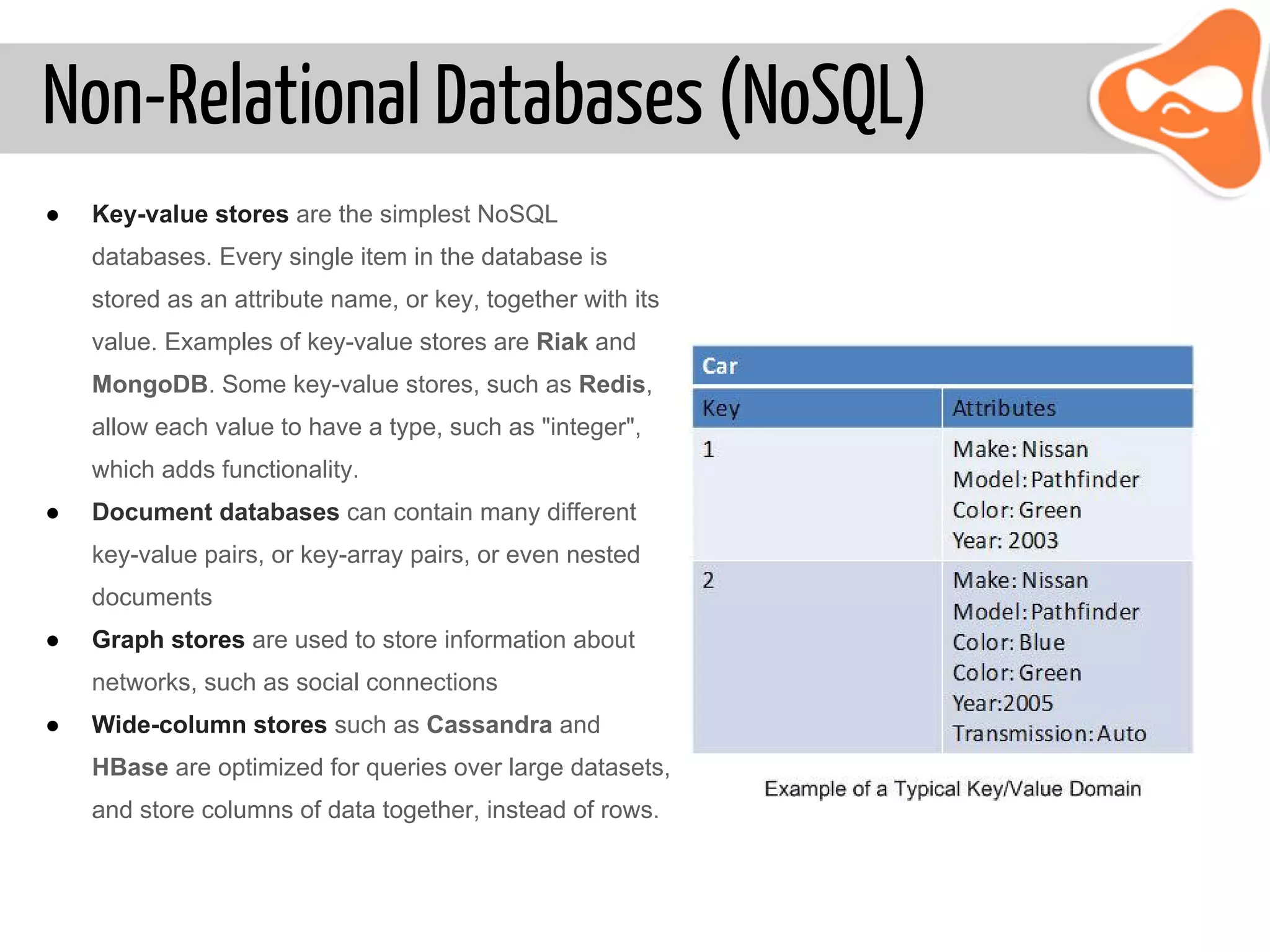Click the "Car" table header
1270x952 pixels.
943,366
